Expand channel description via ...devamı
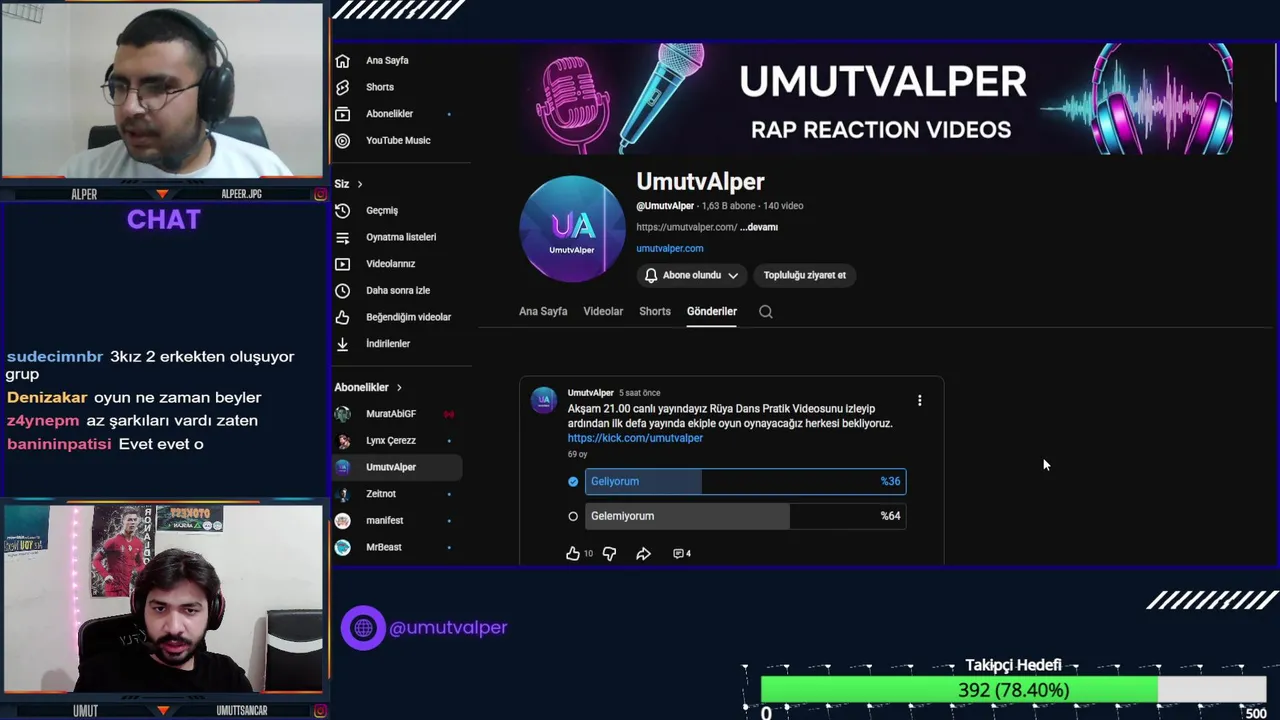The height and width of the screenshot is (720, 1280). 759,227
